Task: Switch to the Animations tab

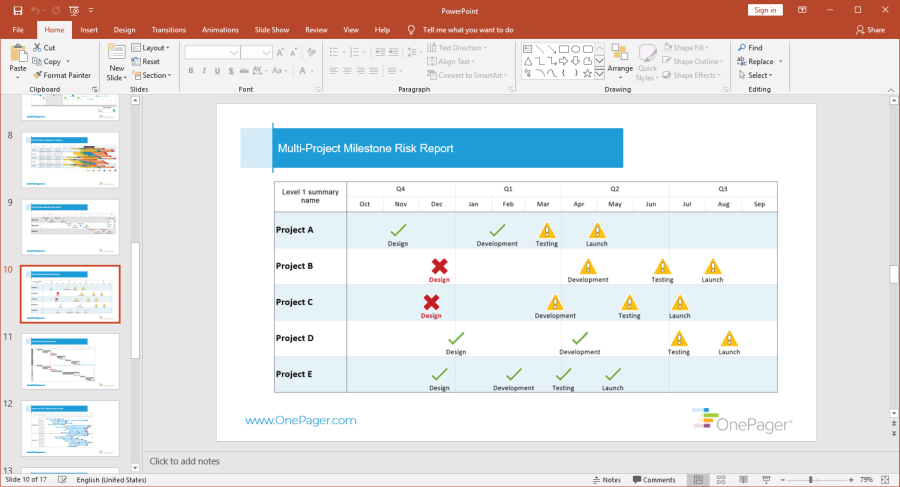Action: click(x=220, y=30)
